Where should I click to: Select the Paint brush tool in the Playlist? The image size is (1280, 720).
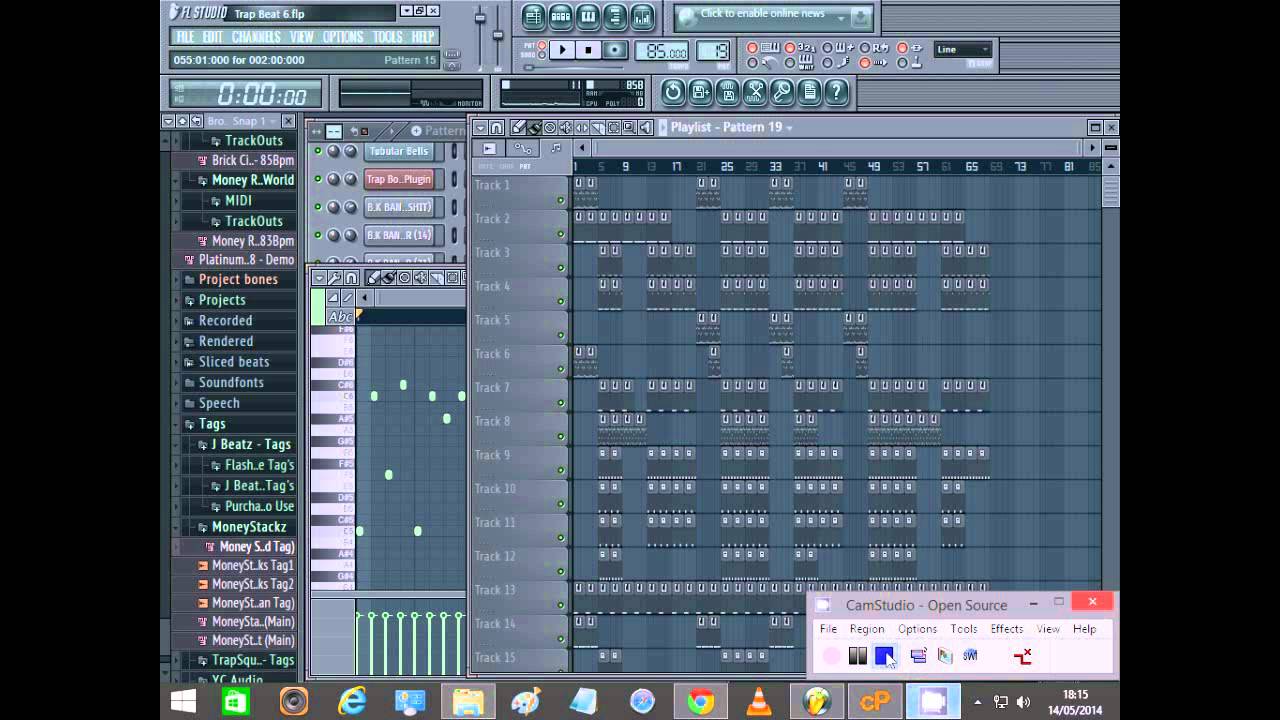533,128
